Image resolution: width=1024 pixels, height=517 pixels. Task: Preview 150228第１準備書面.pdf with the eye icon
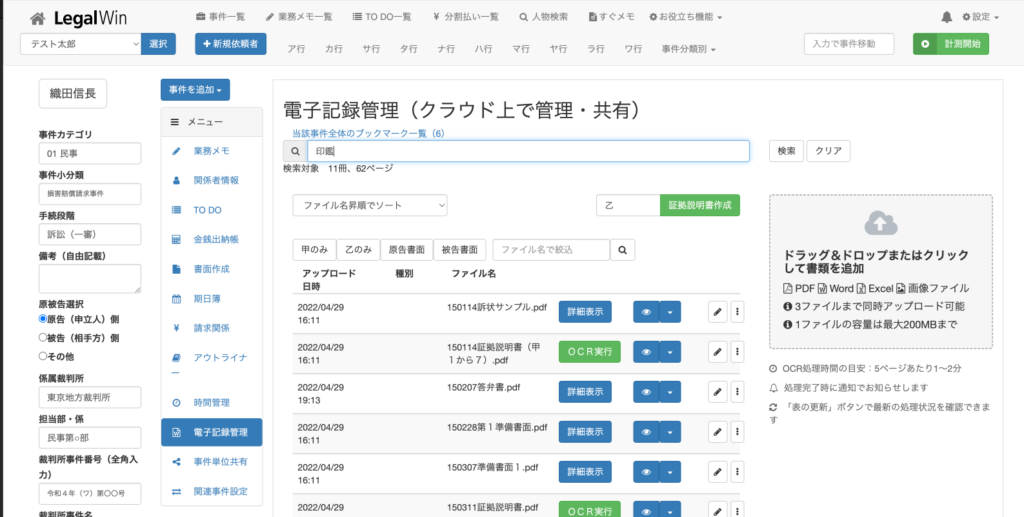646,432
